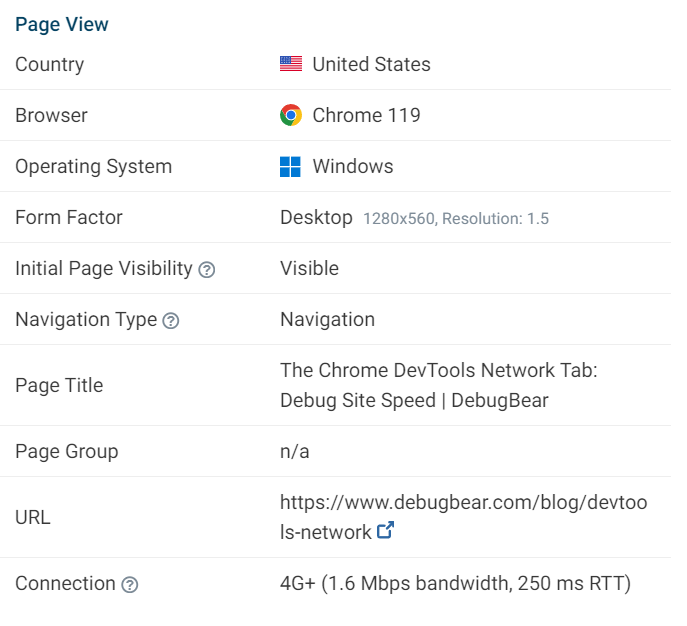This screenshot has height=626, width=687.
Task: Select the Visible visibility value
Action: 309,268
